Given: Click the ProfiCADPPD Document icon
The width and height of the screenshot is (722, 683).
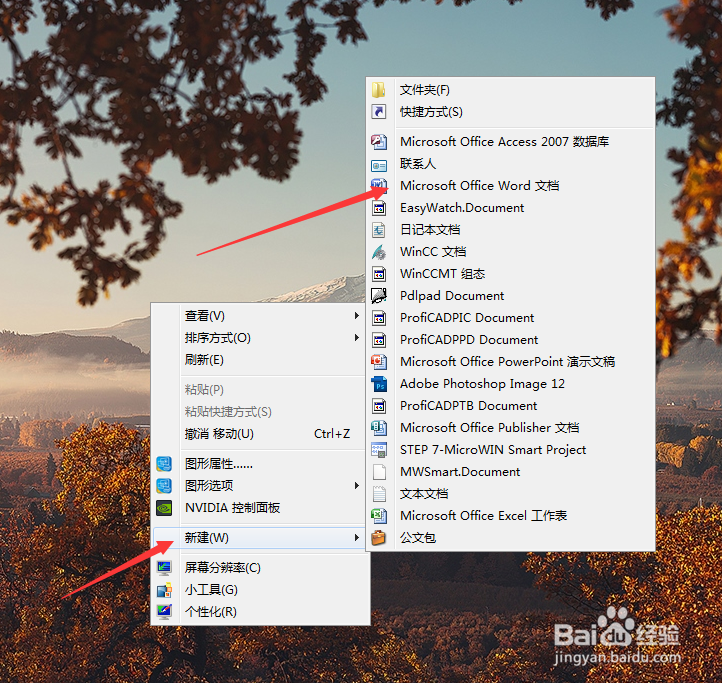Looking at the screenshot, I should click(378, 340).
